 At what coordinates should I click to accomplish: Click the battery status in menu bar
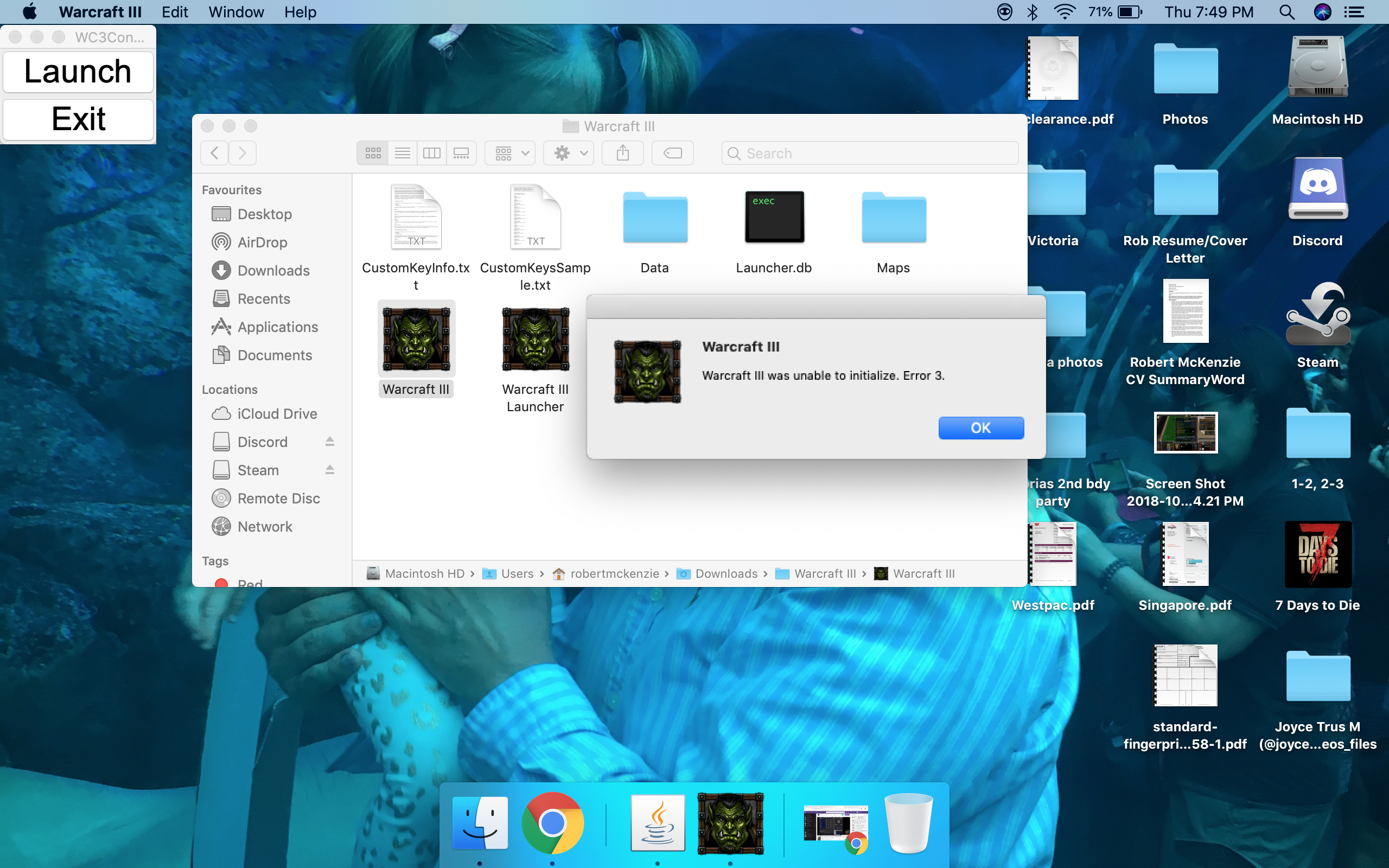1116,11
